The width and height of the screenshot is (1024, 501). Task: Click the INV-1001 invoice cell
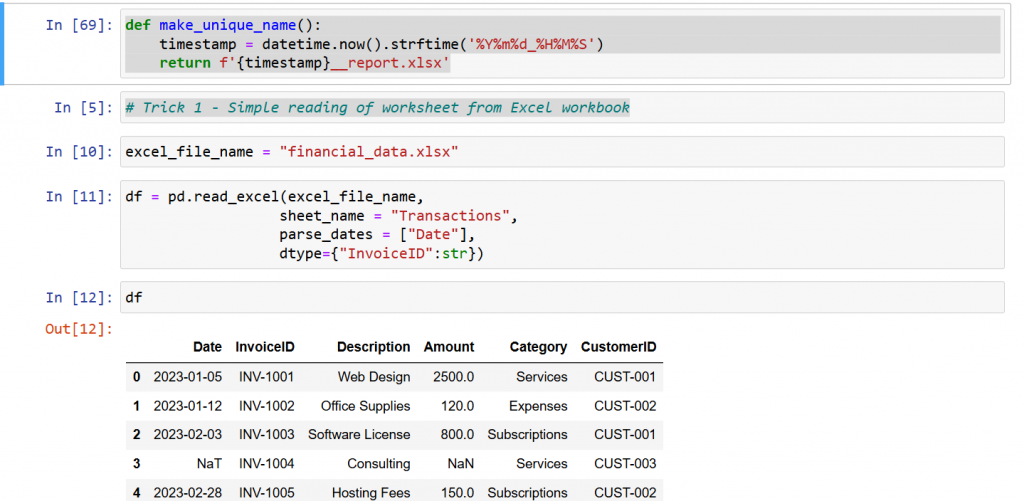(x=266, y=377)
